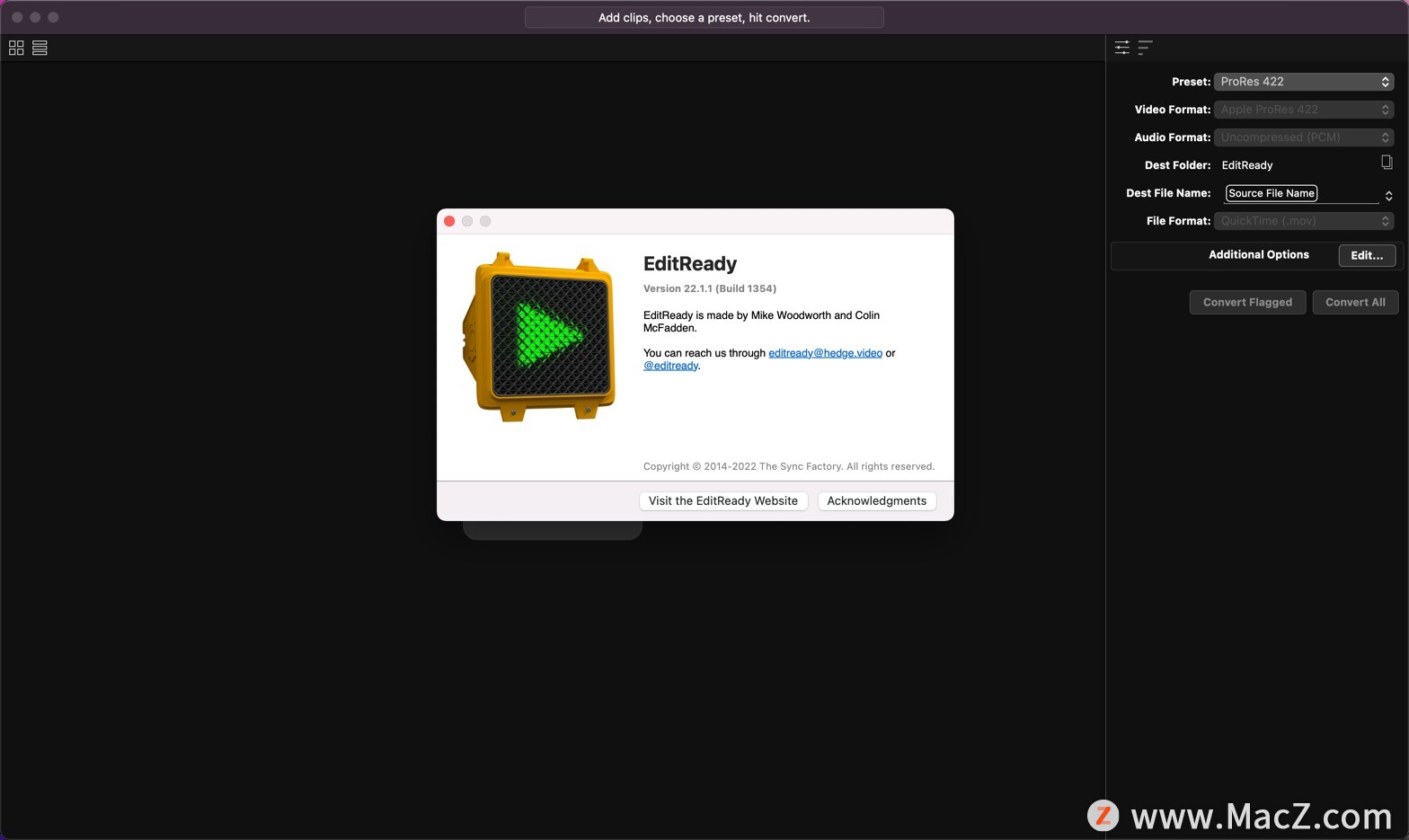Viewport: 1409px width, 840px height.
Task: Visit the EditReady Website
Action: coord(723,501)
